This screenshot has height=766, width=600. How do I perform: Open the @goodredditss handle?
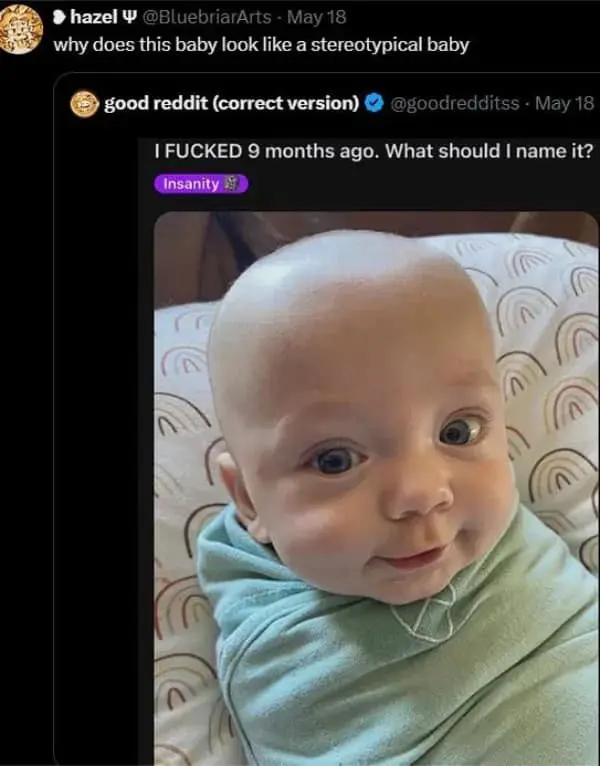tap(458, 103)
